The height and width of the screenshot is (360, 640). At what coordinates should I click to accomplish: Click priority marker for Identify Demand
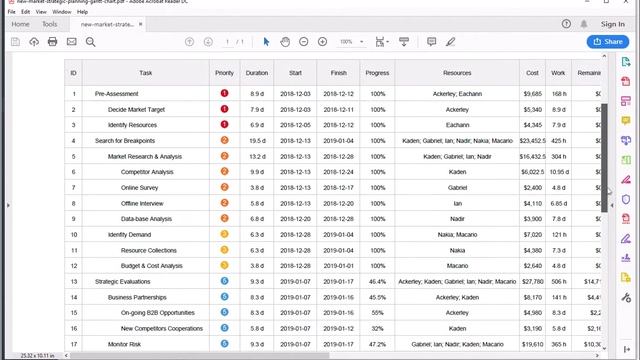tap(224, 234)
